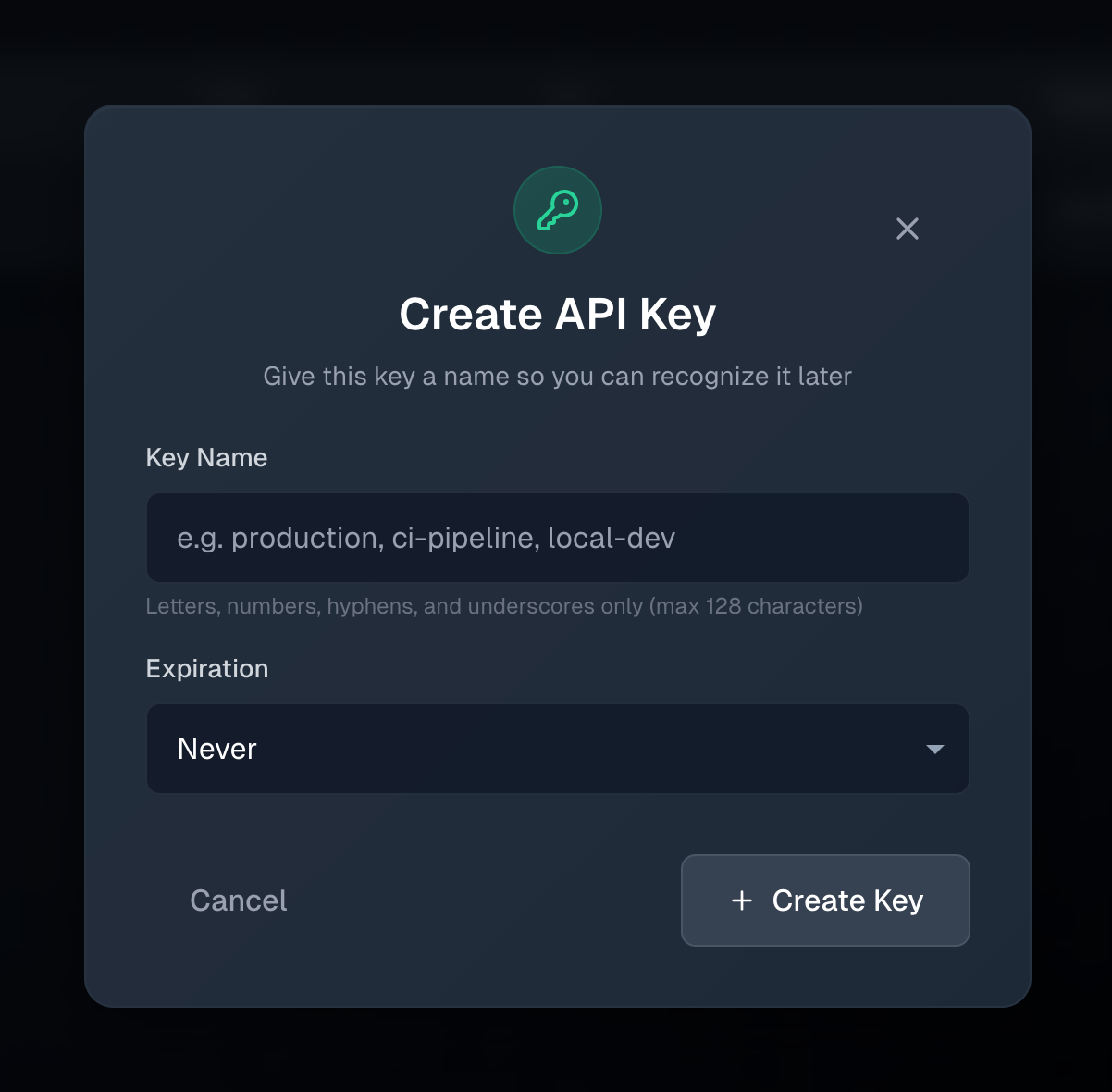Click the plus icon inside Create Key button

[x=742, y=900]
